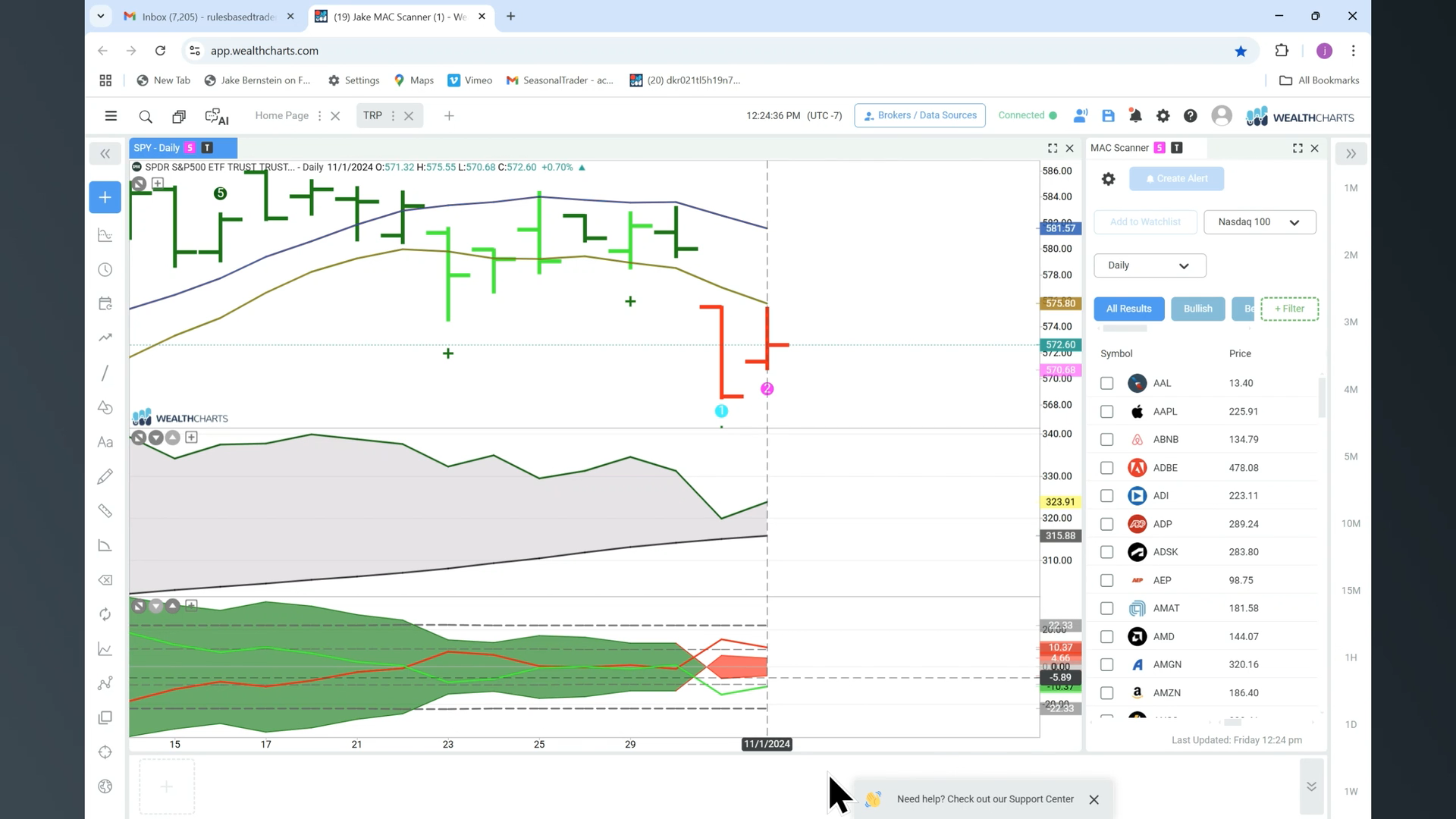The height and width of the screenshot is (819, 1456).
Task: Tick the ADBE checkbox
Action: tap(1106, 468)
